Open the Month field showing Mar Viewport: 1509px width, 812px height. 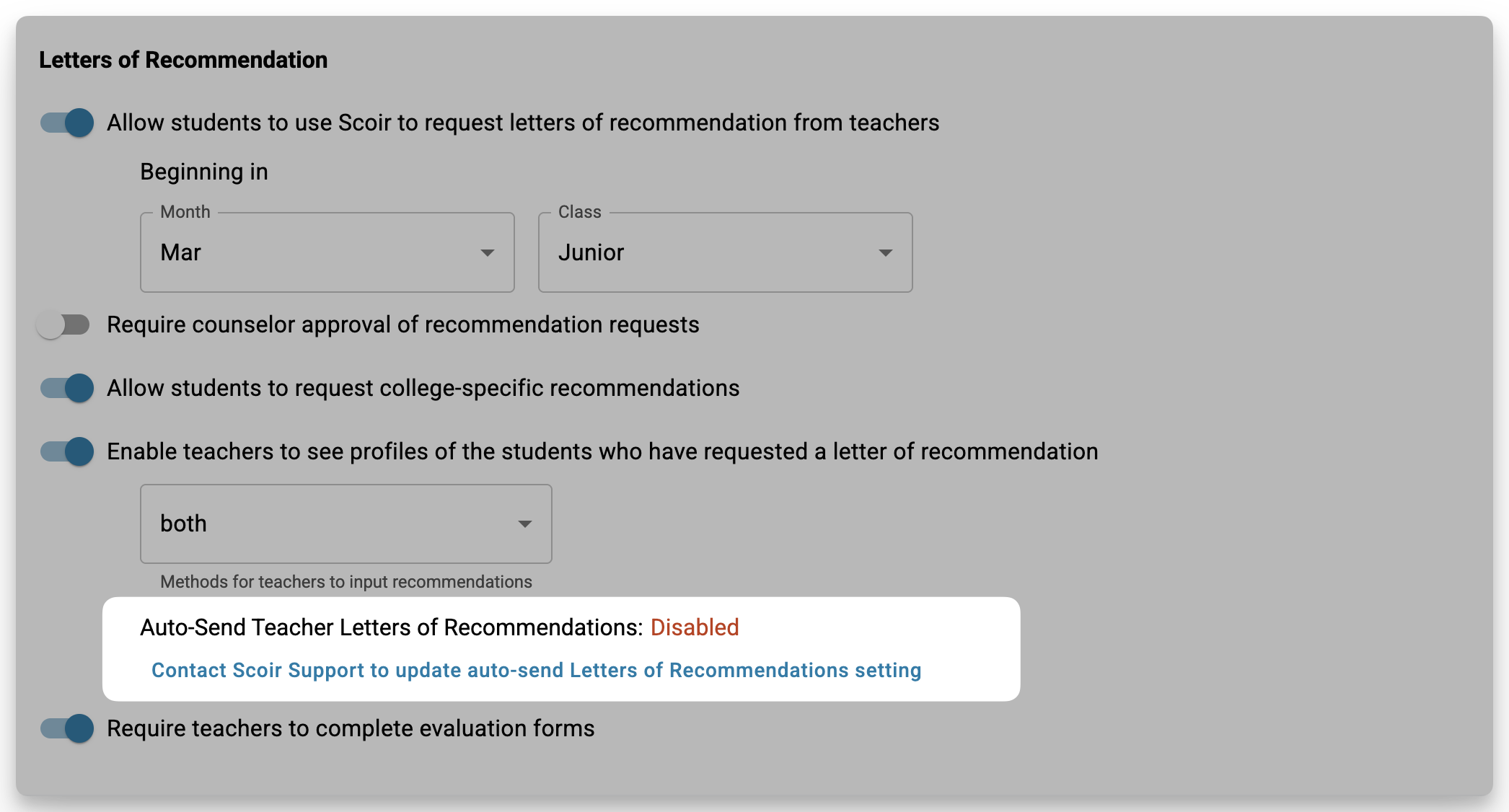327,252
